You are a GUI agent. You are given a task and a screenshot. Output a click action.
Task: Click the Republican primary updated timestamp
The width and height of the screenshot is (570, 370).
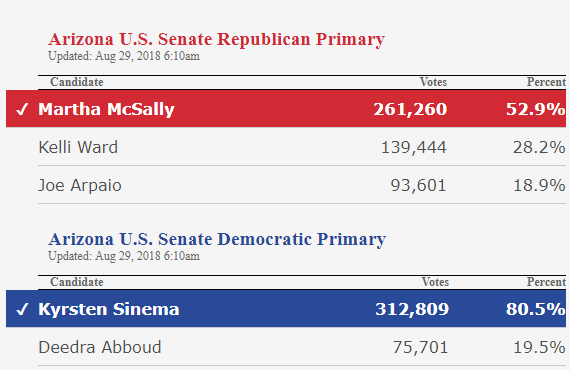pos(124,56)
